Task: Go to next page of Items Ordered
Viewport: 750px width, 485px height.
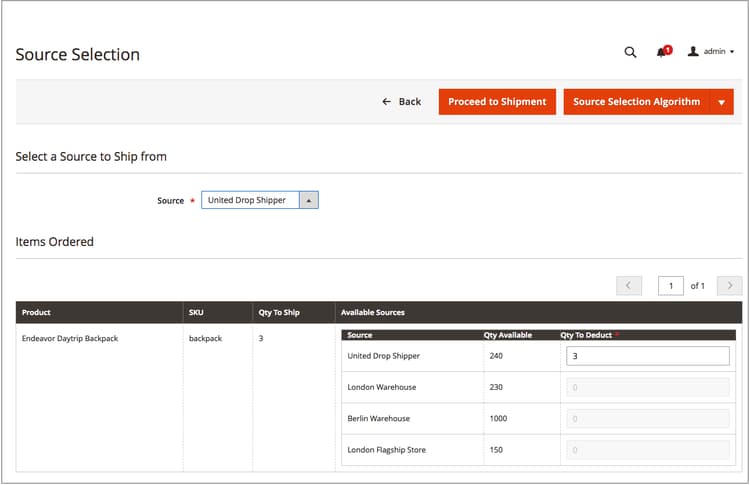Action: pyautogui.click(x=729, y=286)
